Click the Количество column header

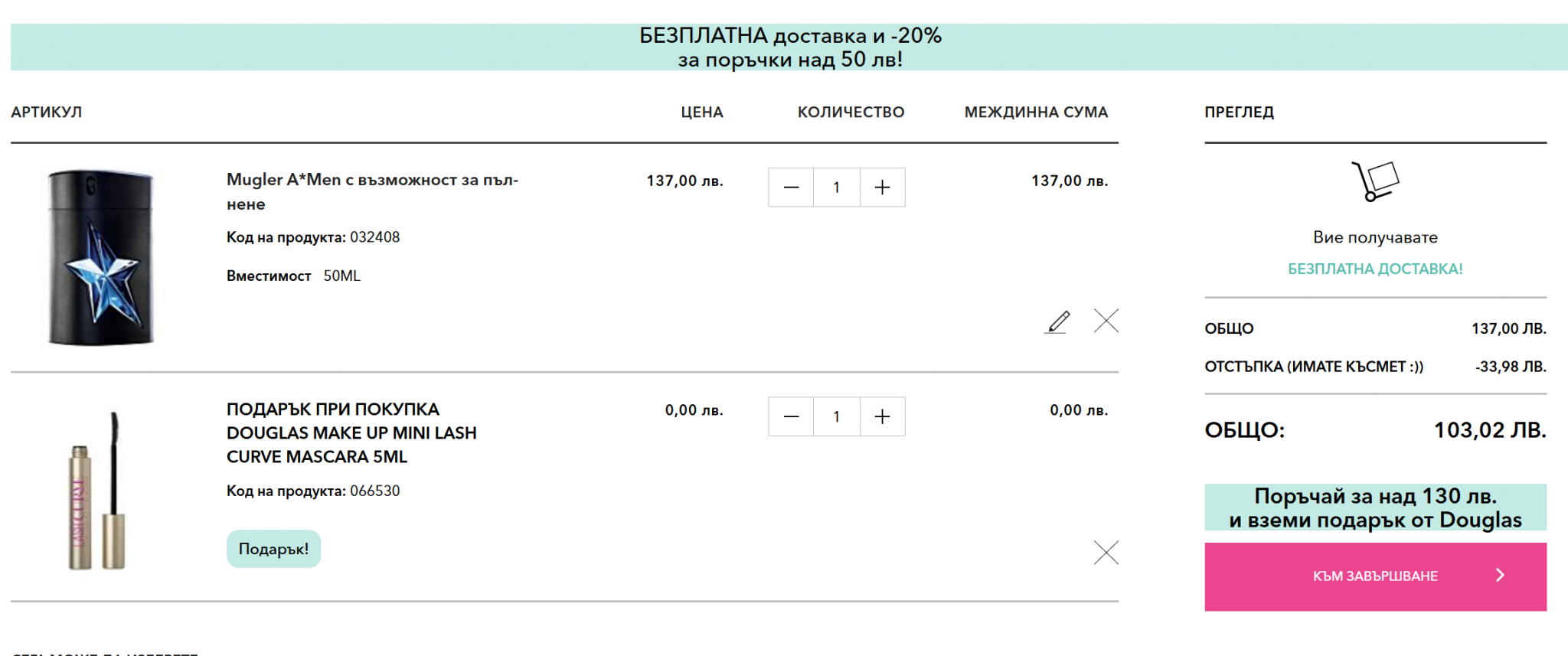click(x=851, y=113)
